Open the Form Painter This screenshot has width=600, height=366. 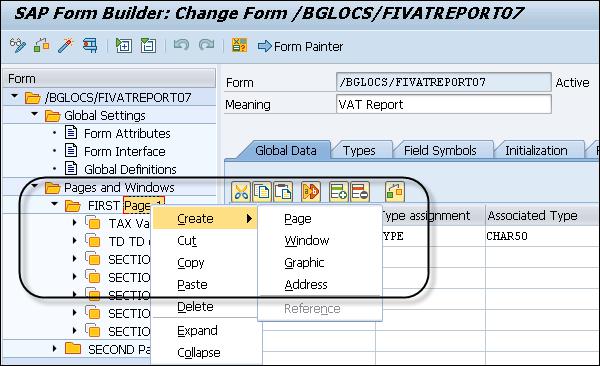pos(301,46)
